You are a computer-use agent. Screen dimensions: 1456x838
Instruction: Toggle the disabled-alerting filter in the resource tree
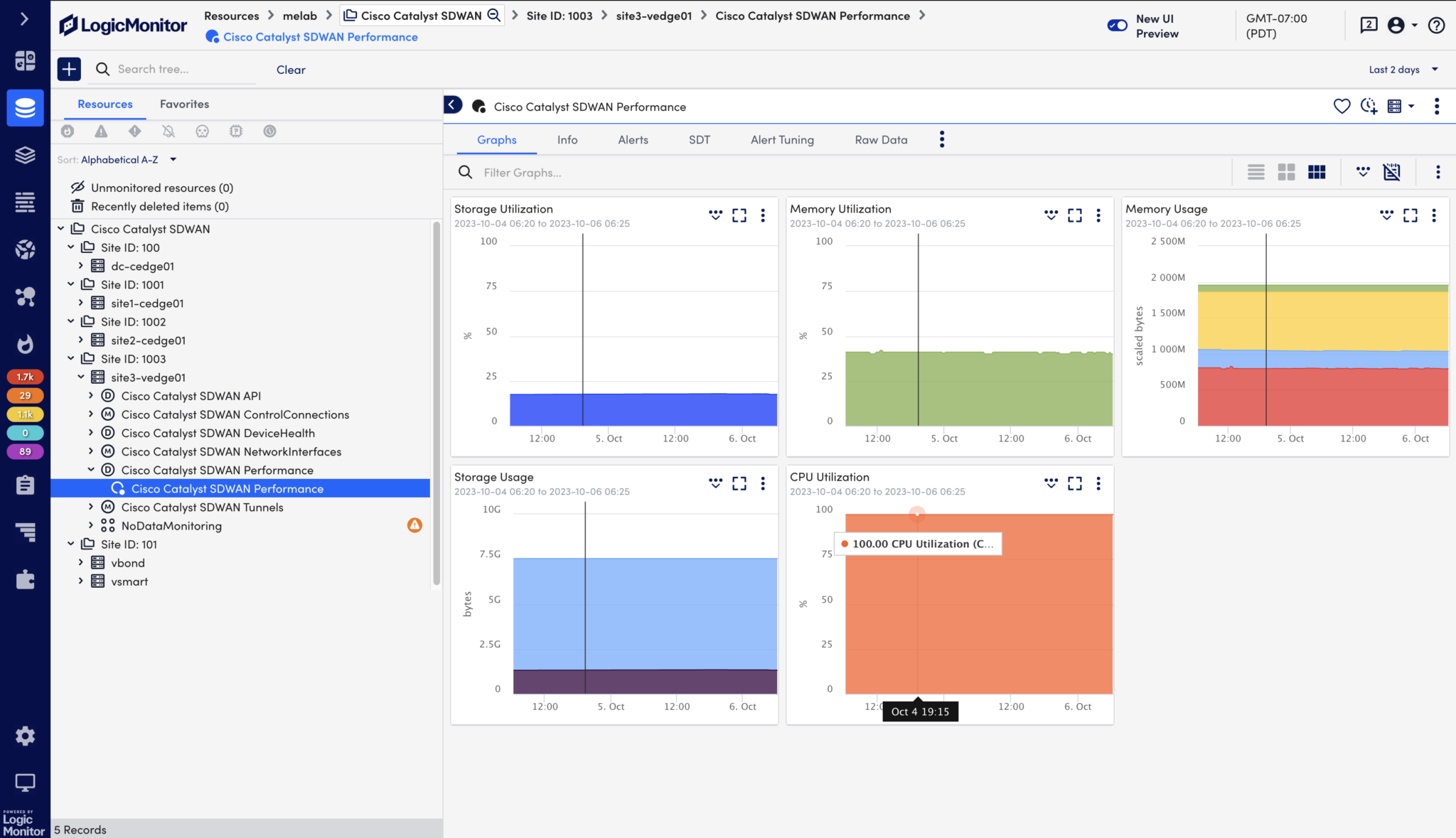click(168, 131)
